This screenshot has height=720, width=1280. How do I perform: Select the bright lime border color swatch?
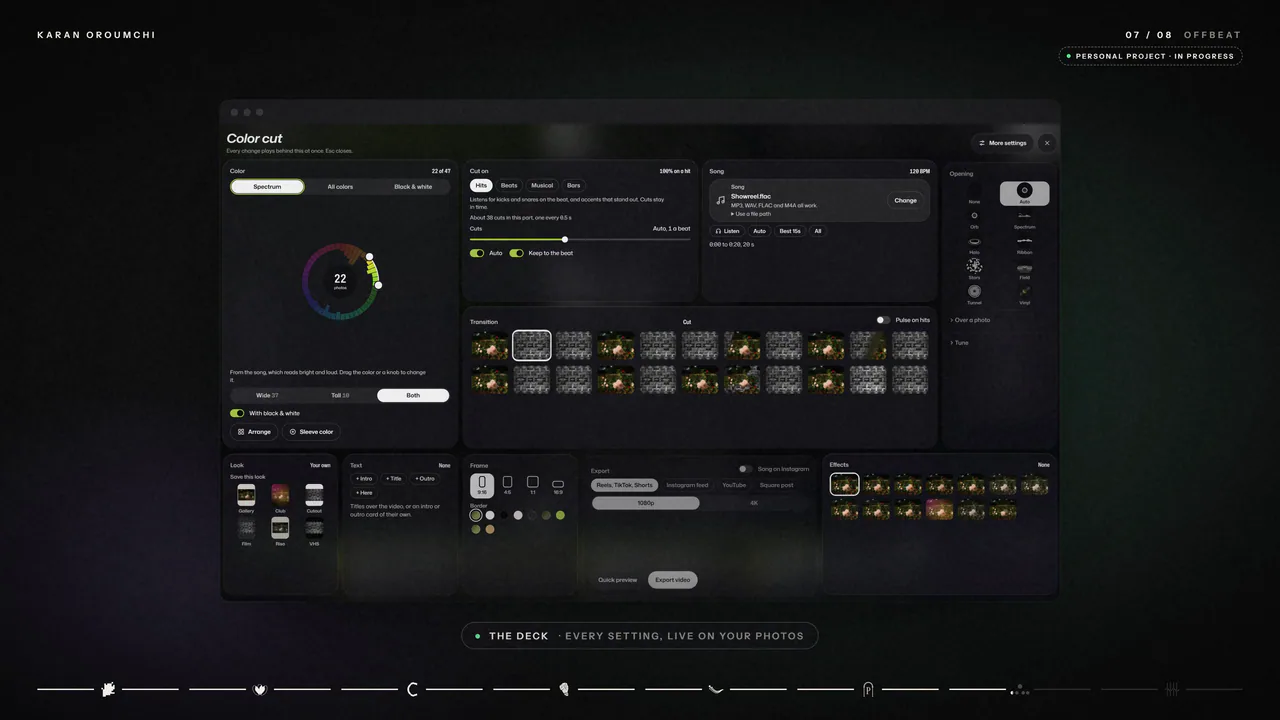(560, 515)
